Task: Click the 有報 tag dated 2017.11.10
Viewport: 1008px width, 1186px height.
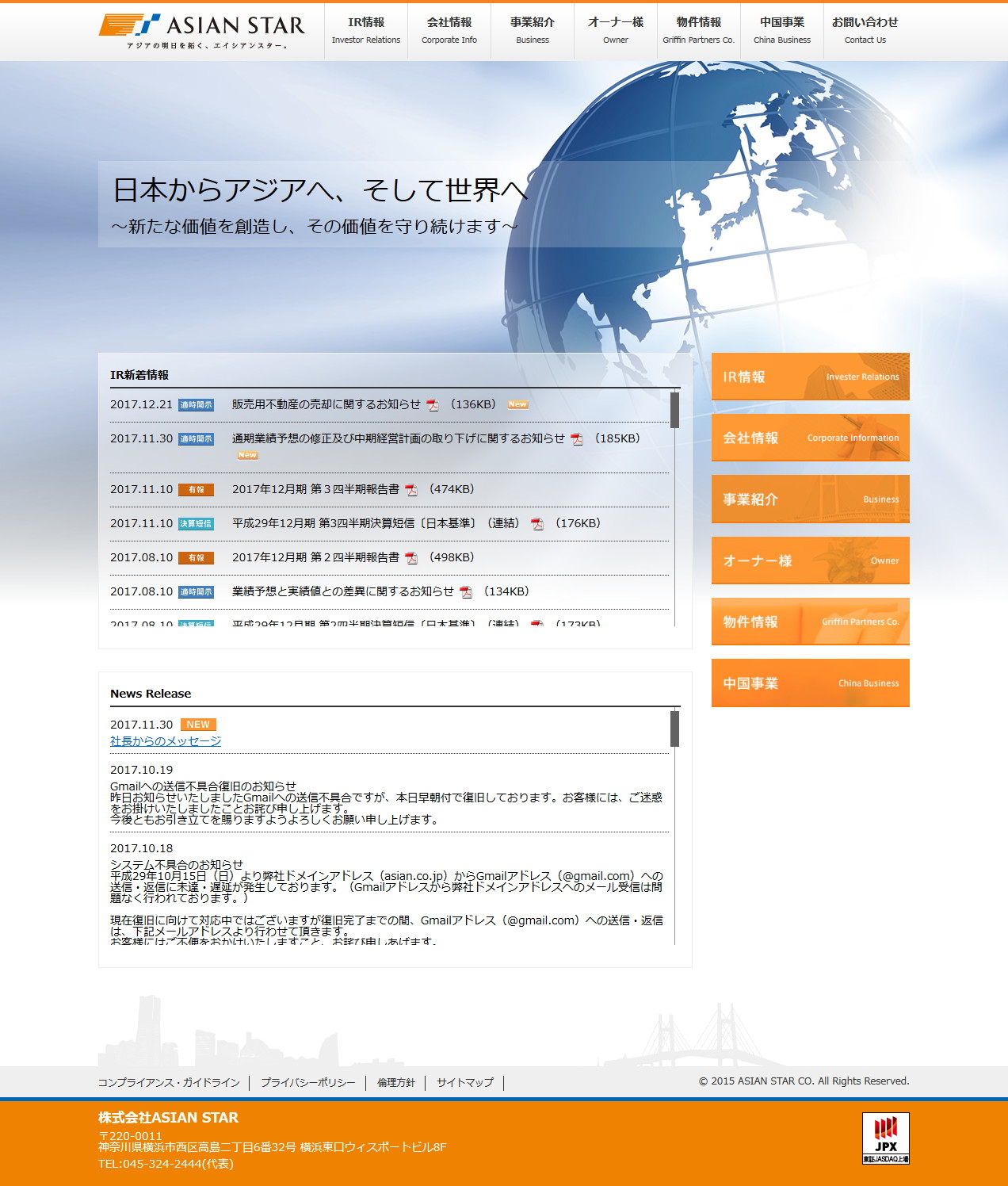Action: click(196, 490)
